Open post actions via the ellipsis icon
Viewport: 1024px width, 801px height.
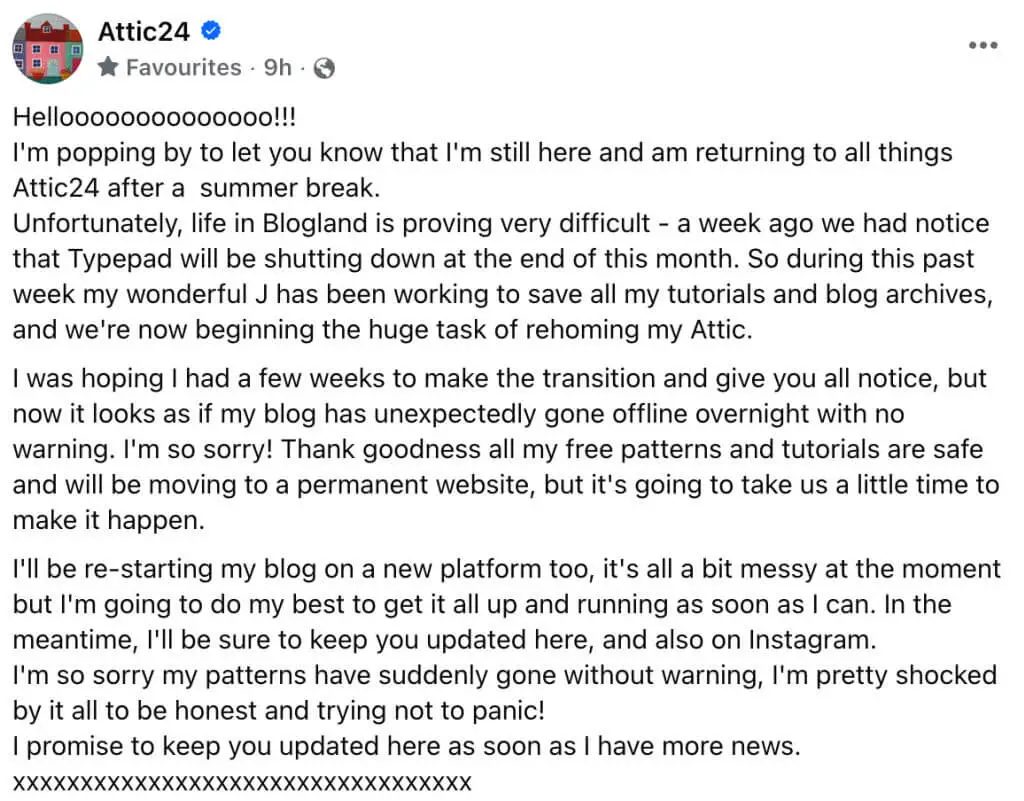pyautogui.click(x=983, y=44)
